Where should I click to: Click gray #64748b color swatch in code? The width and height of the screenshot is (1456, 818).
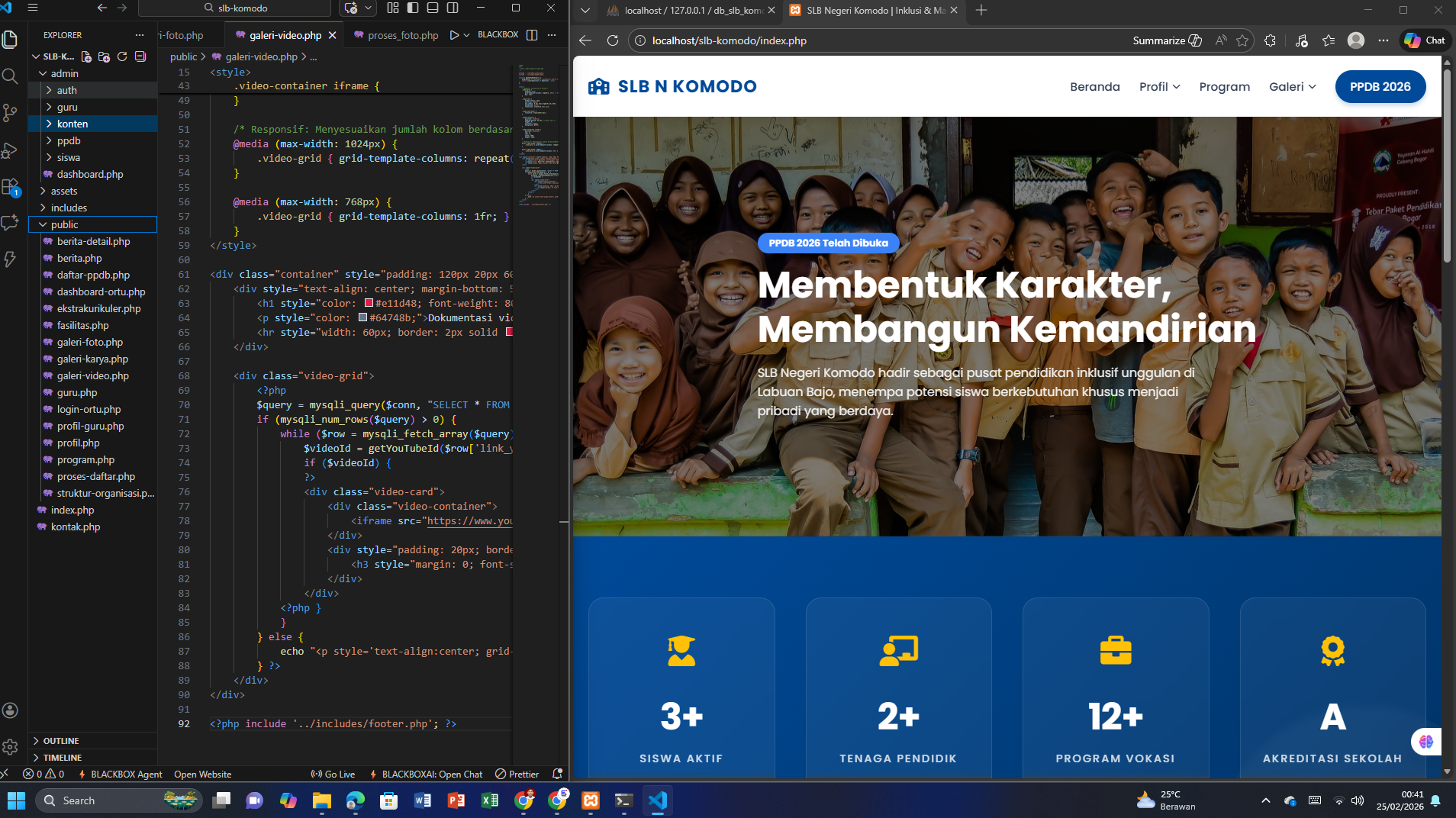coord(363,317)
